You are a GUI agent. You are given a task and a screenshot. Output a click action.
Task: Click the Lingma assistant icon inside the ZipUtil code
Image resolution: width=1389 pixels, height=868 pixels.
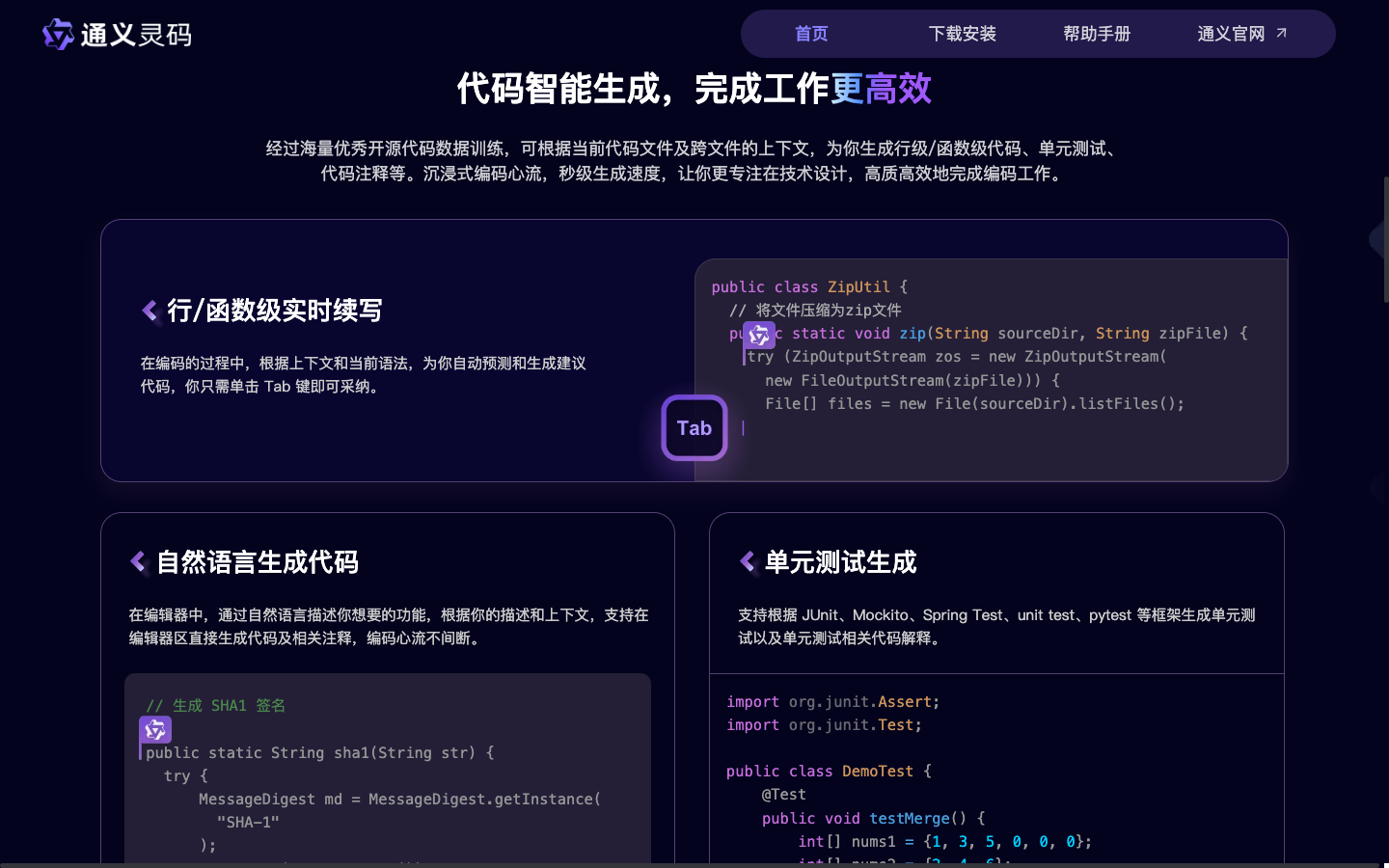pos(759,335)
